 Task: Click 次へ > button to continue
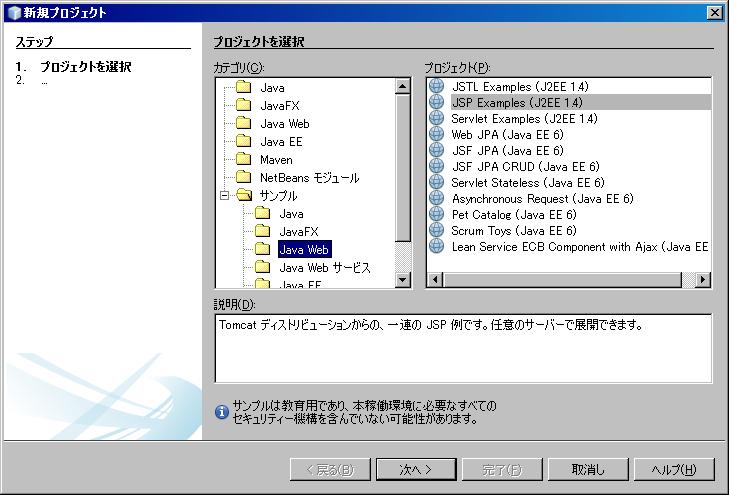pos(416,469)
